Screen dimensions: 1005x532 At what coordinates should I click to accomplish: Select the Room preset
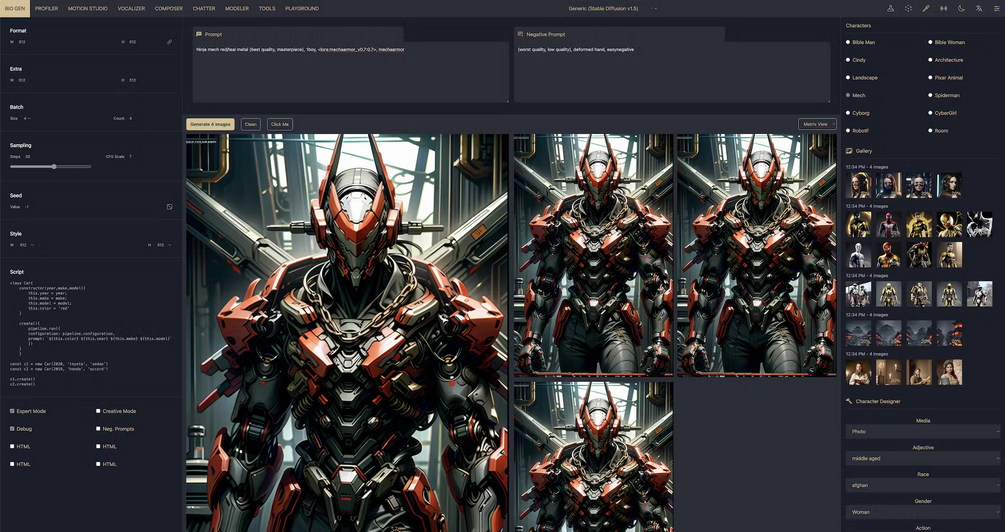(938, 131)
